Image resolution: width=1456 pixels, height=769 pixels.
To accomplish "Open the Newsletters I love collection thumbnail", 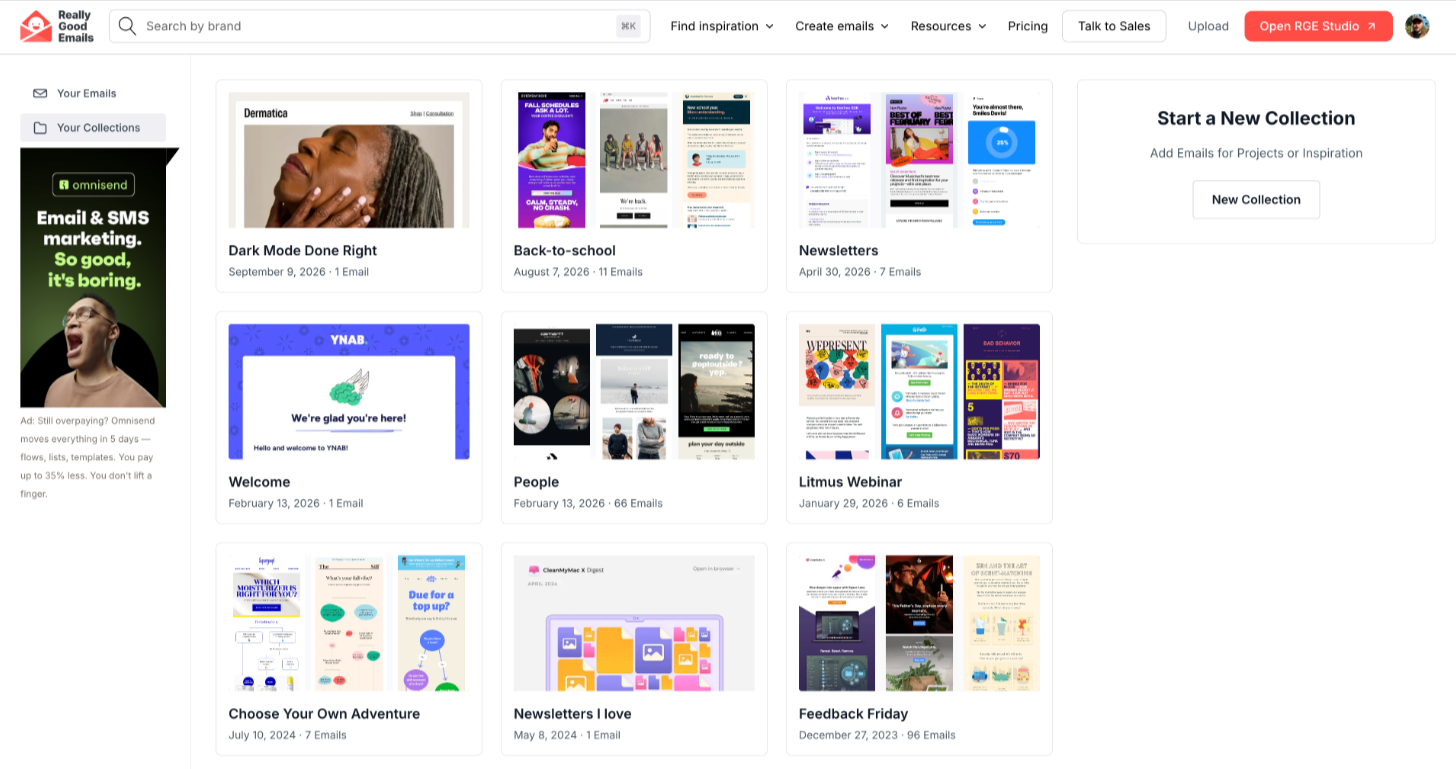I will point(634,623).
